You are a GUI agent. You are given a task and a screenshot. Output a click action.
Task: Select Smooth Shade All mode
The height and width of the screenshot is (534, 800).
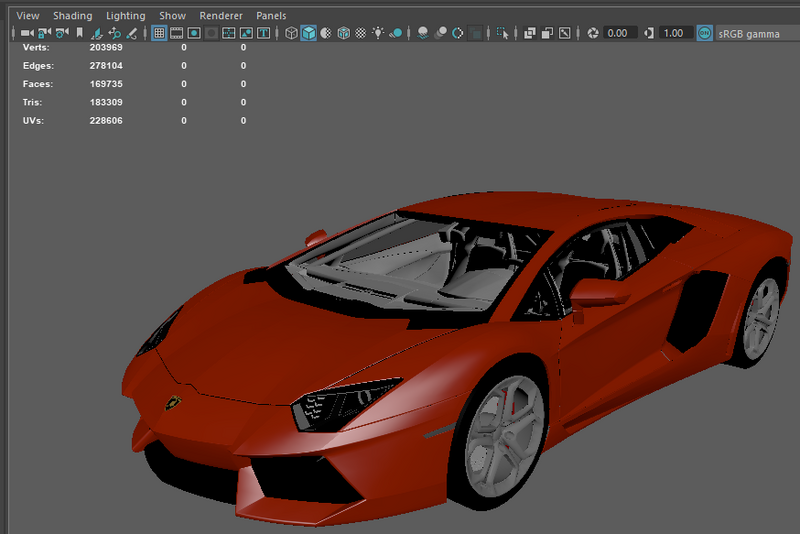click(x=309, y=33)
